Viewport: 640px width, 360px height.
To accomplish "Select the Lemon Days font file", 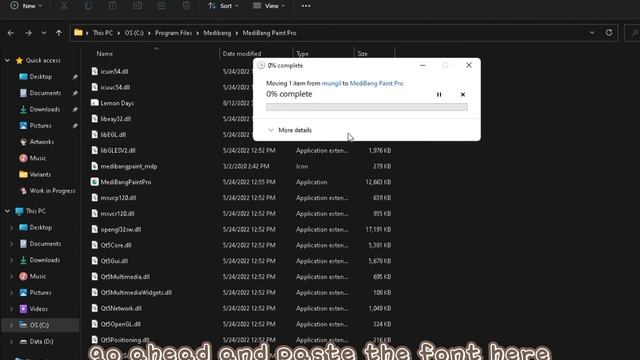I will coord(117,103).
